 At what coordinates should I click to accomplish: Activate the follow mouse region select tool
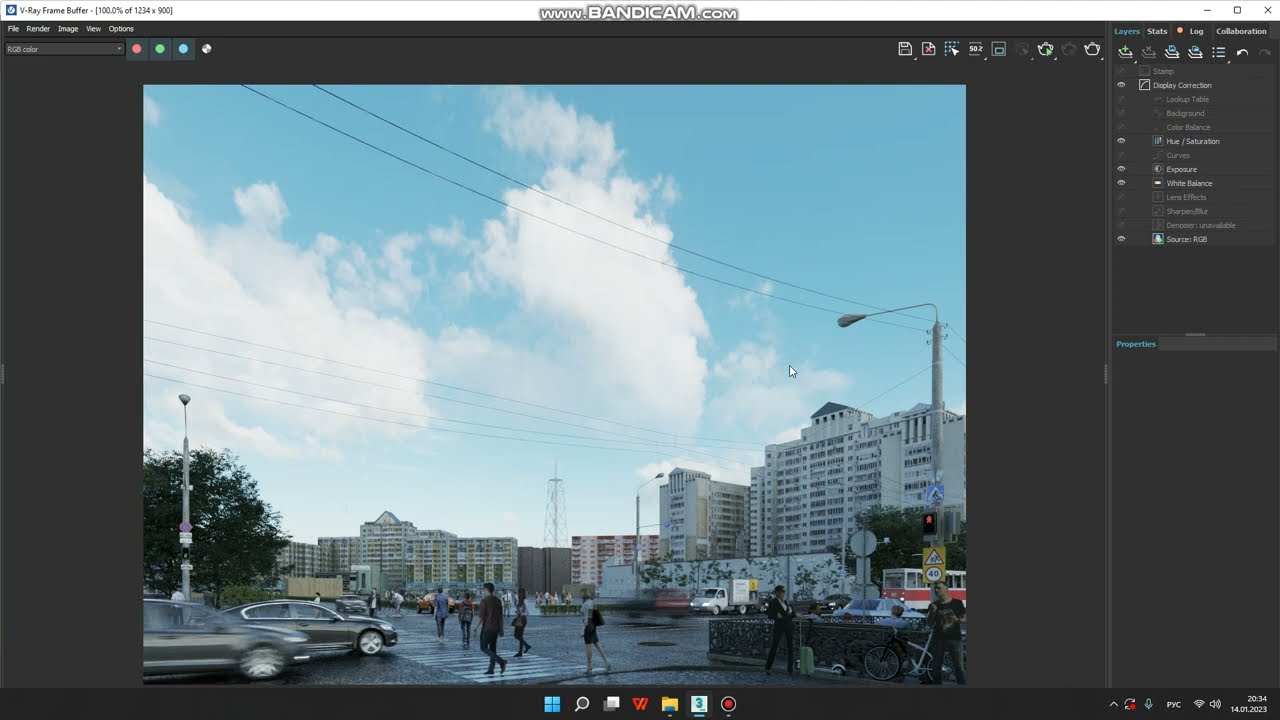[x=952, y=49]
